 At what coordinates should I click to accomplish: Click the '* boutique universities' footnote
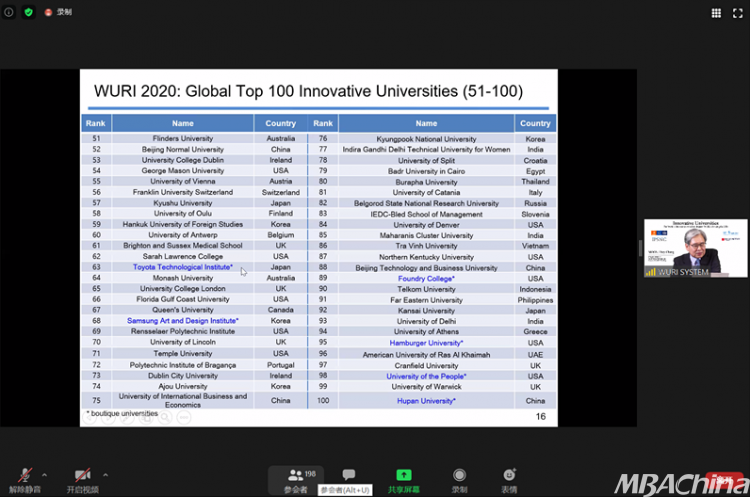coord(122,413)
